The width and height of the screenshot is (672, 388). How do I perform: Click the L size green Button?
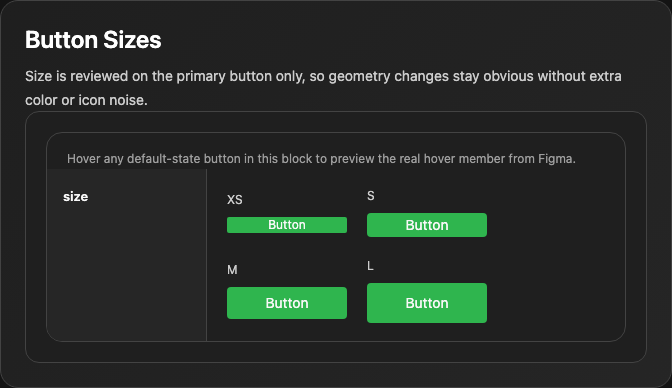tap(427, 303)
